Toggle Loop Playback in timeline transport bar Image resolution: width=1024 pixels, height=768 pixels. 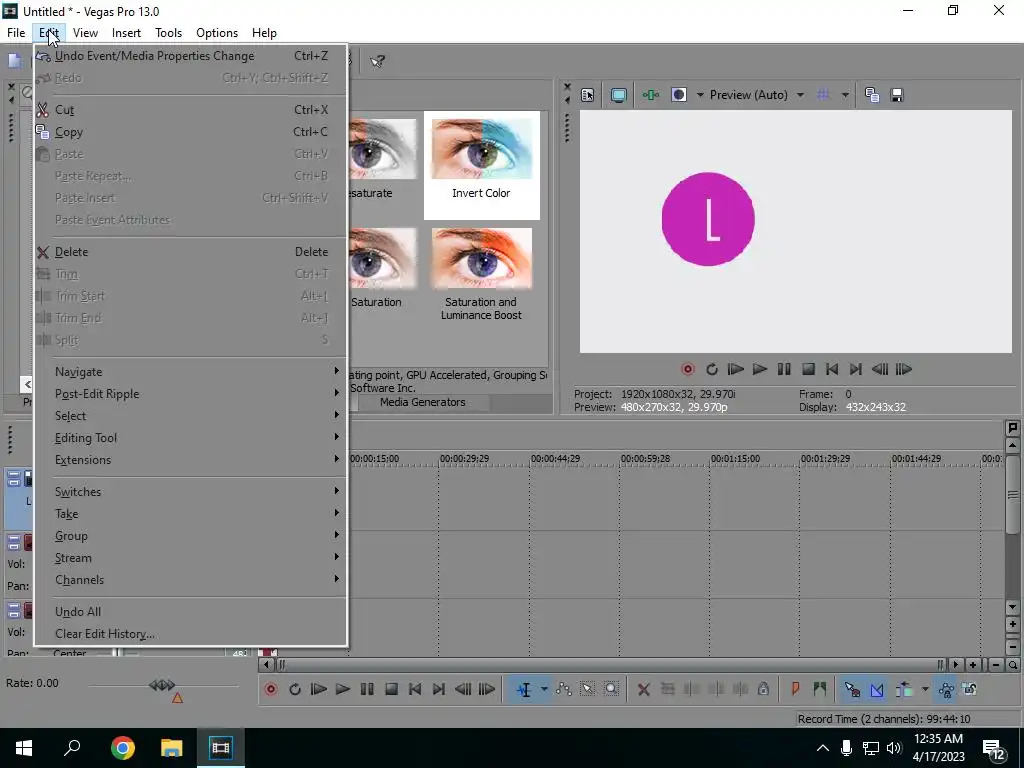click(x=295, y=689)
